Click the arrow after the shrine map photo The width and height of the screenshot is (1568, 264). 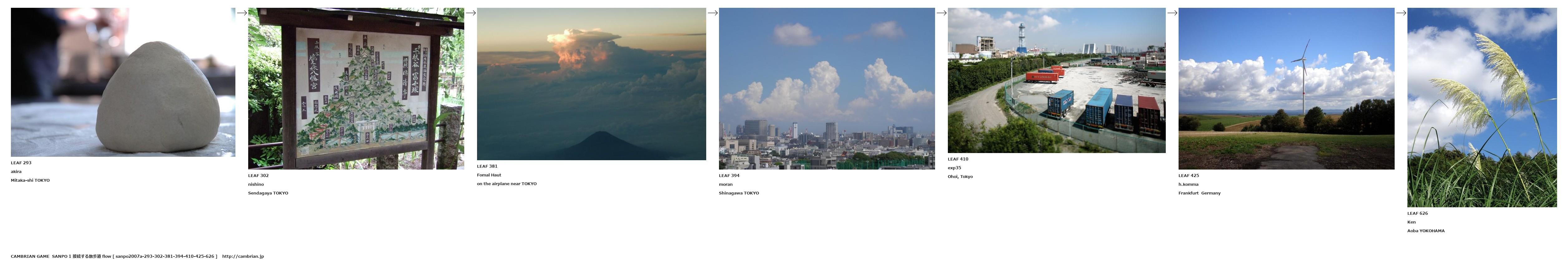470,13
